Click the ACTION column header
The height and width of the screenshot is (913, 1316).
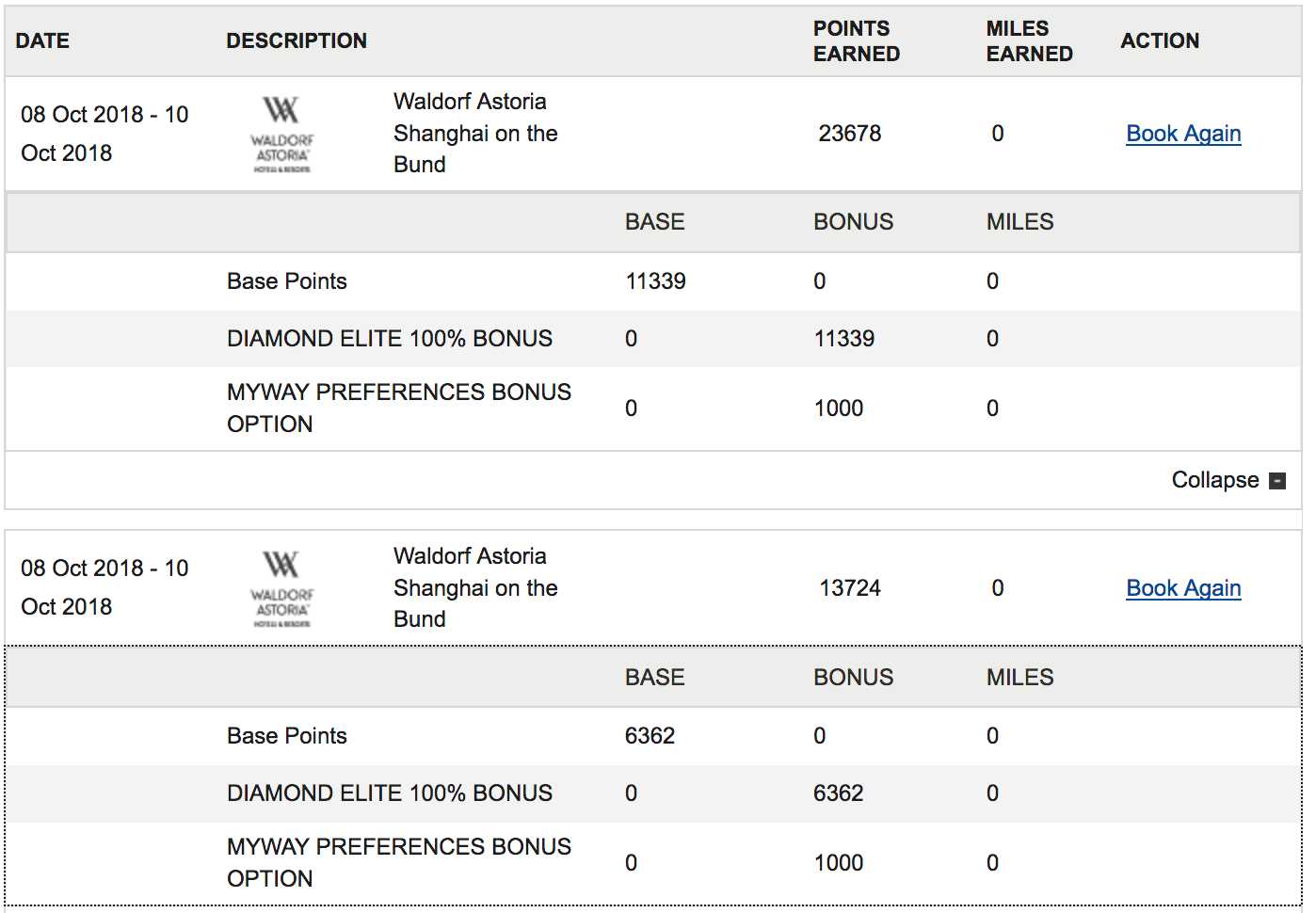tap(1160, 40)
